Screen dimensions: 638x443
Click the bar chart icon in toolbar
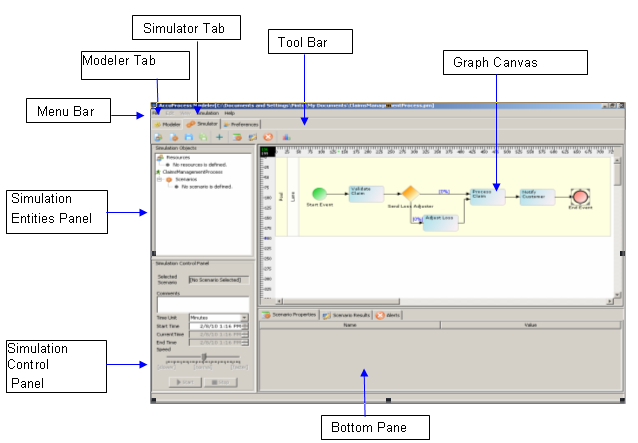click(x=286, y=136)
